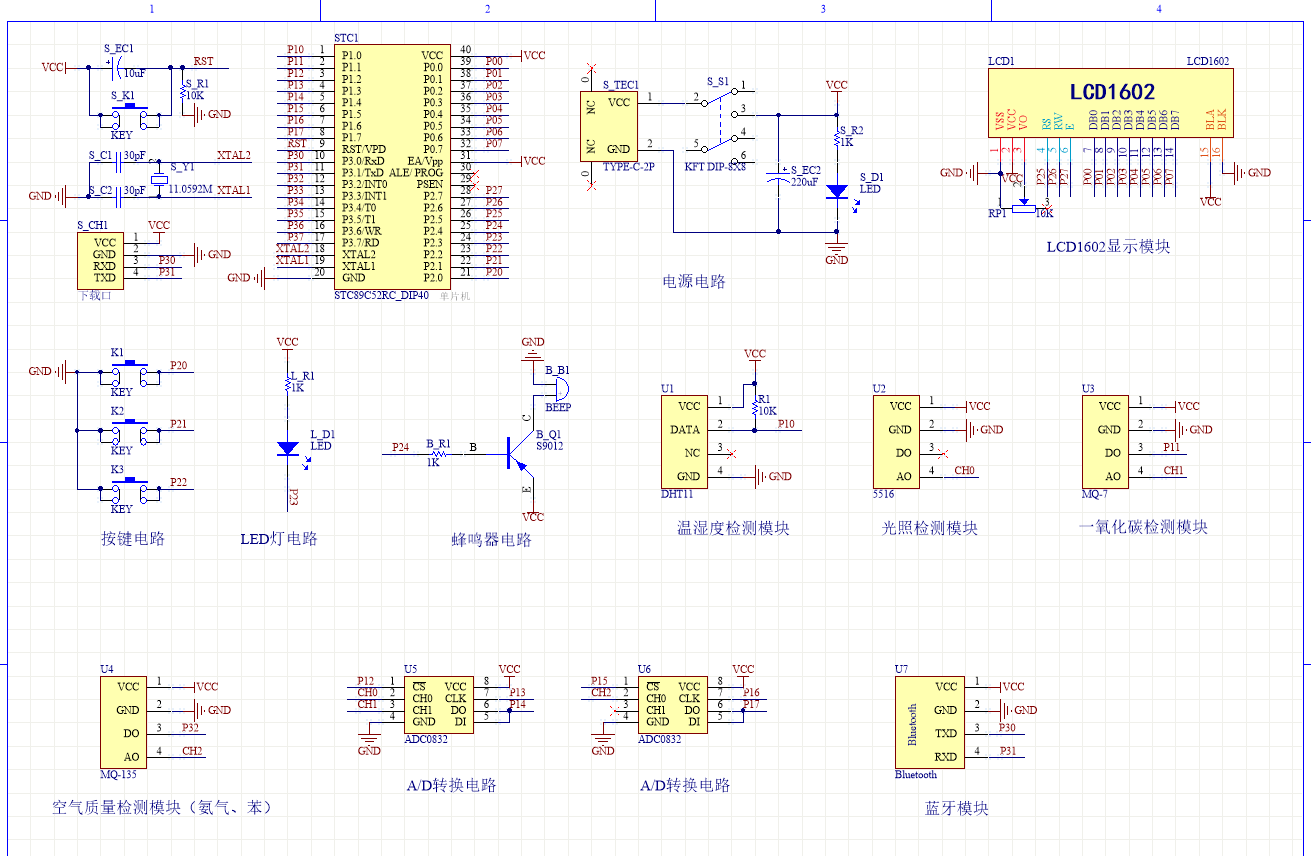Click the S_EC2 220uF capacitor

coord(779,180)
